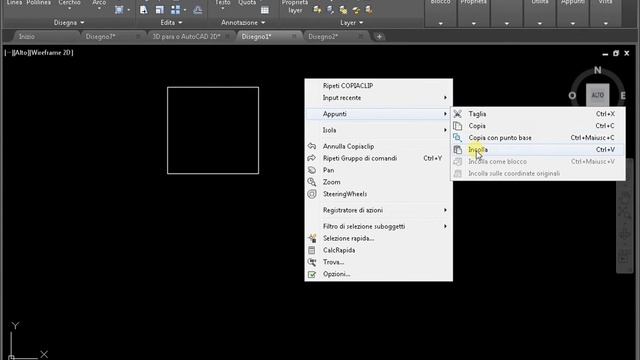640x360 pixels.
Task: Click the N compass direction on ViewCube
Action: tap(598, 70)
